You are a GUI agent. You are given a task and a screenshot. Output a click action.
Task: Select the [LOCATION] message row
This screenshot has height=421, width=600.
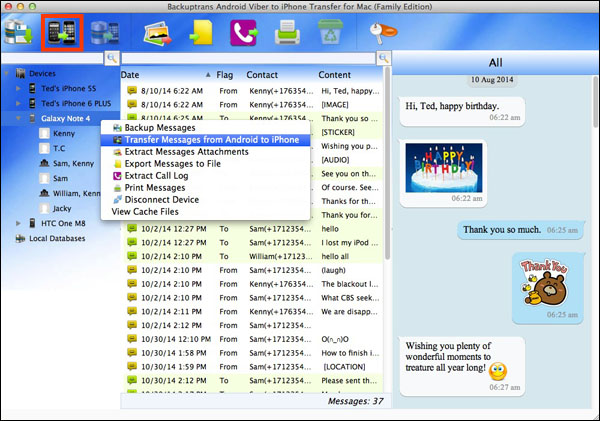pos(253,366)
